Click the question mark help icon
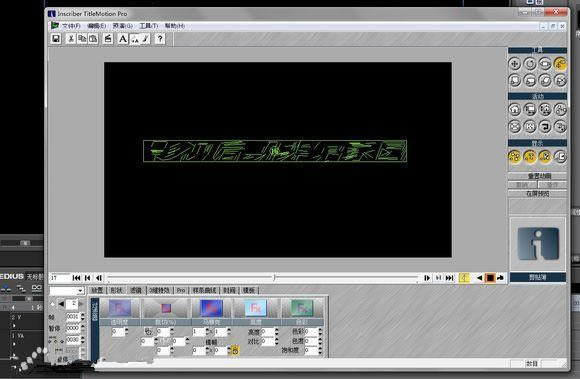 [160, 39]
